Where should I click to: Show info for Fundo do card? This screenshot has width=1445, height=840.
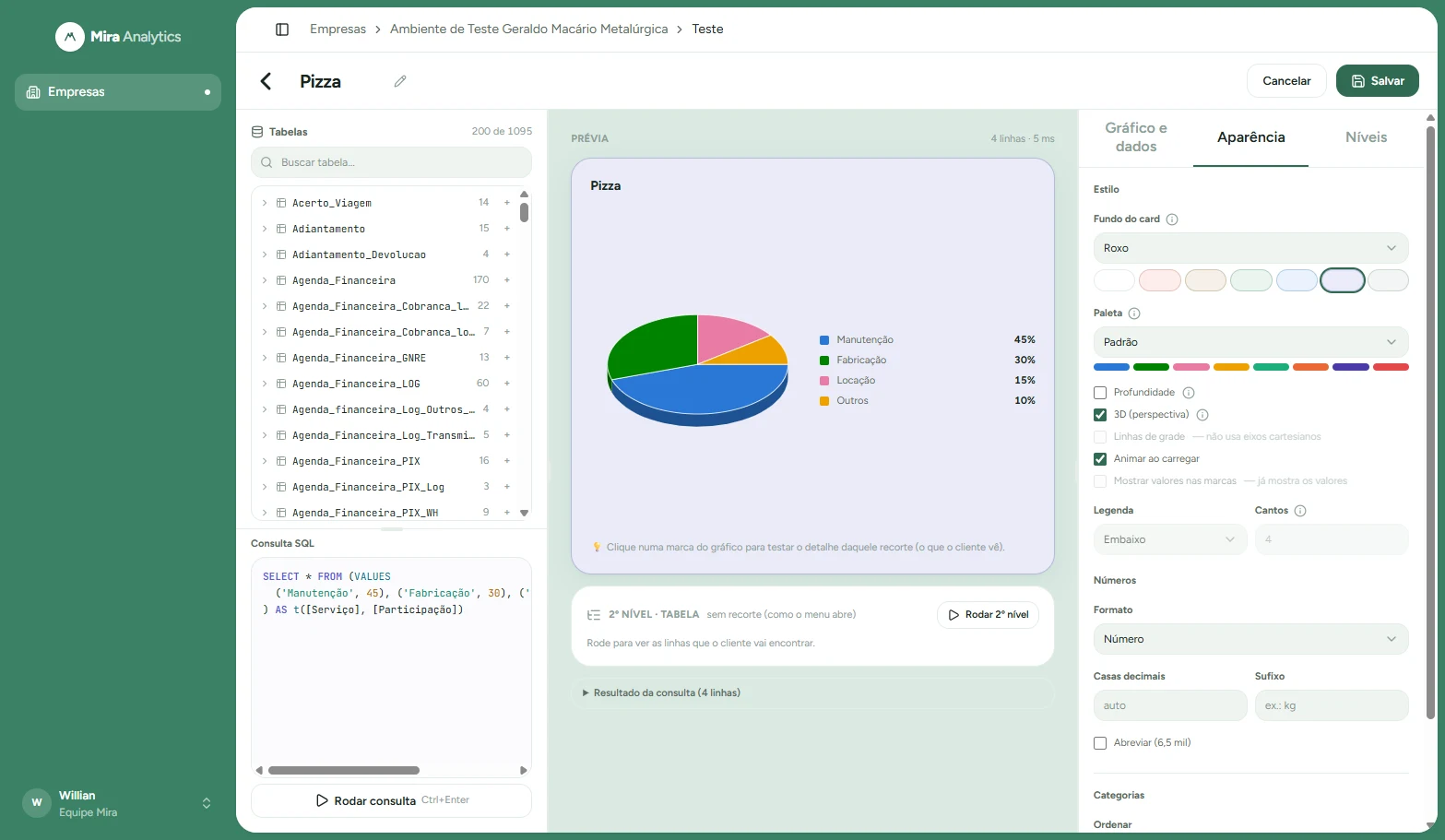pos(1172,219)
